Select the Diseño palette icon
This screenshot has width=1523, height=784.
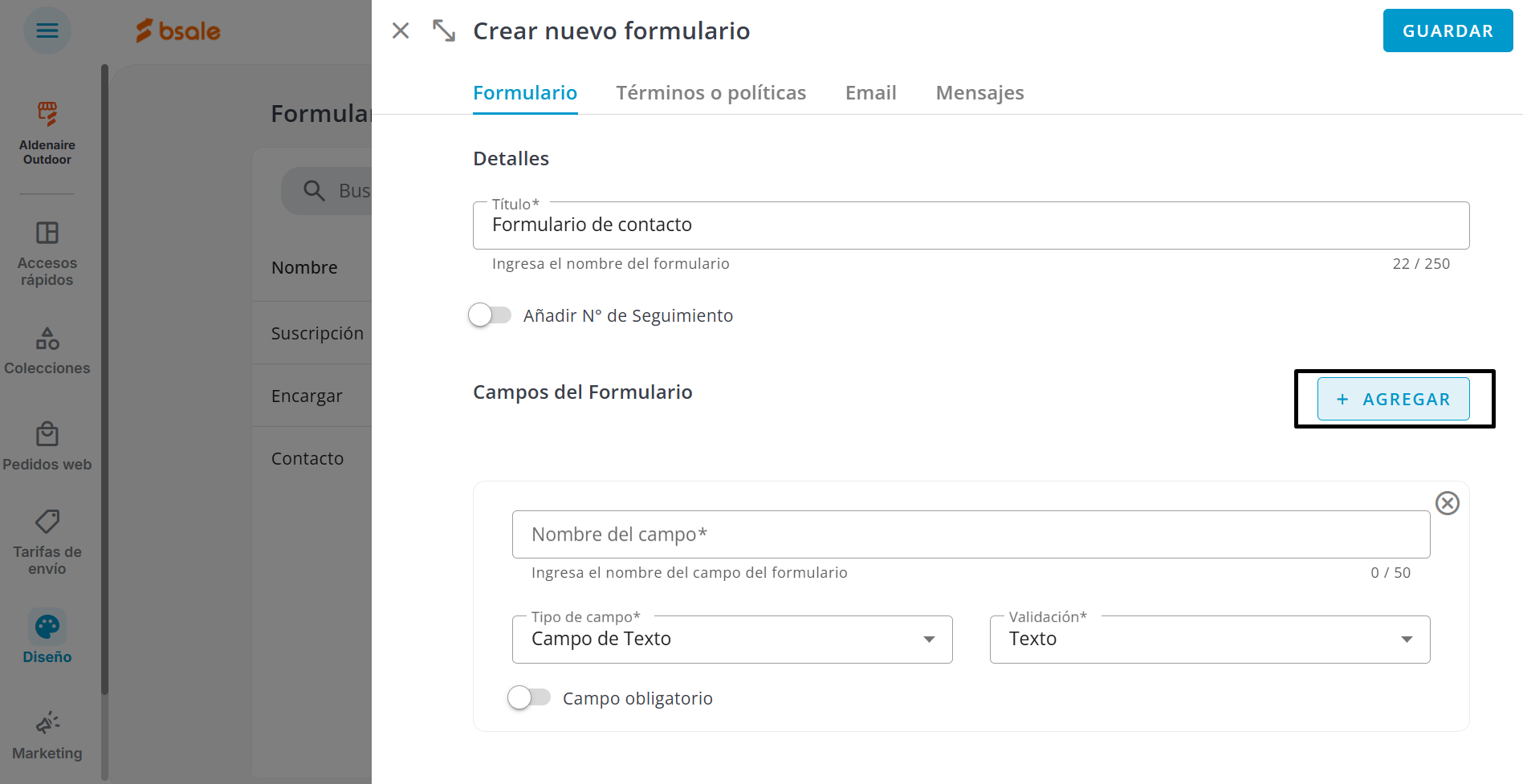47,627
